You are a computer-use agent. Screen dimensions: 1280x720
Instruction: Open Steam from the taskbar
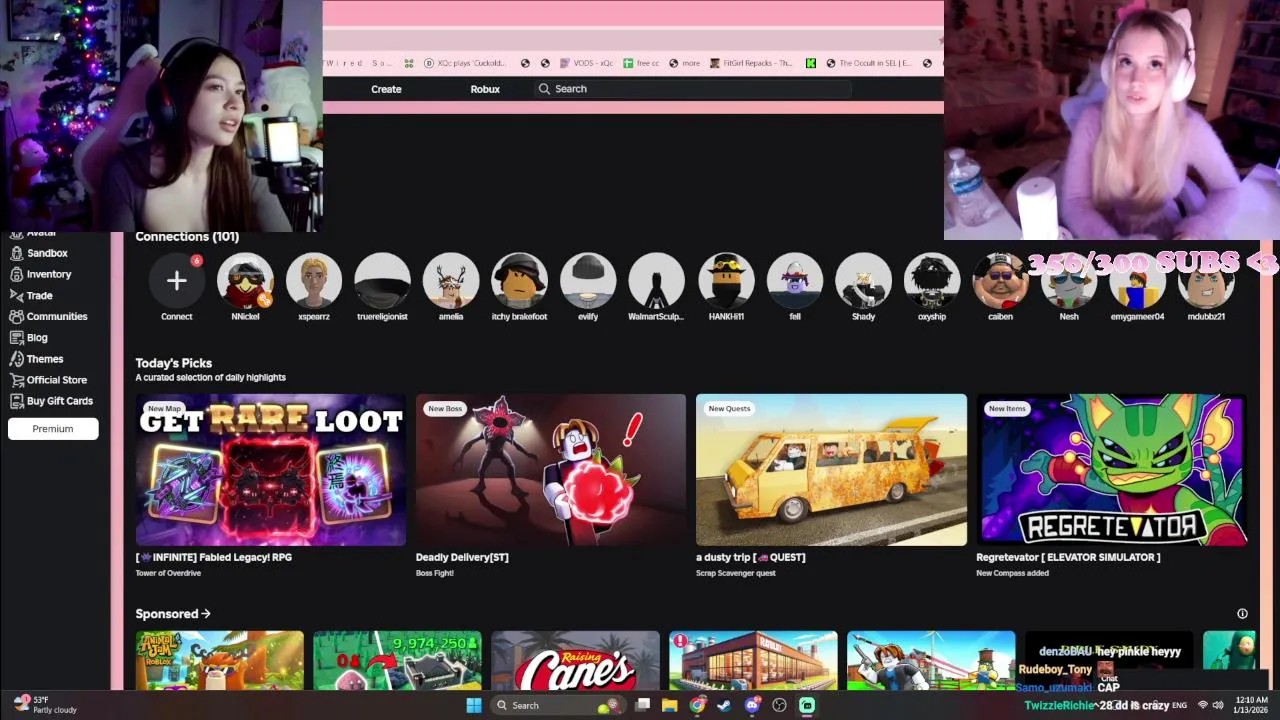pyautogui.click(x=724, y=705)
